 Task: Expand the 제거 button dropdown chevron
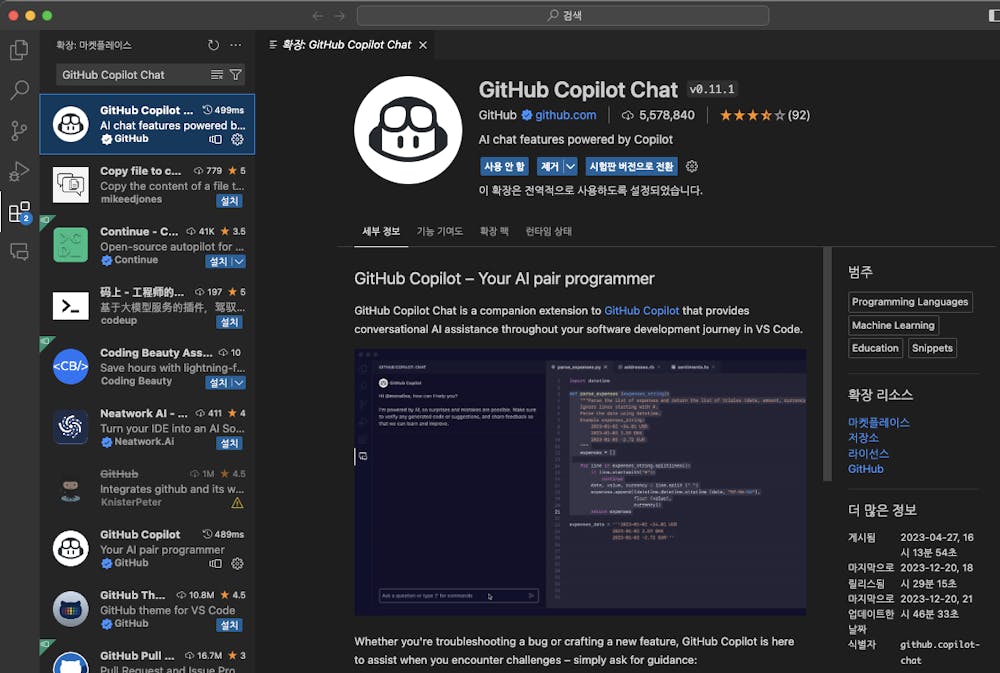pos(570,166)
